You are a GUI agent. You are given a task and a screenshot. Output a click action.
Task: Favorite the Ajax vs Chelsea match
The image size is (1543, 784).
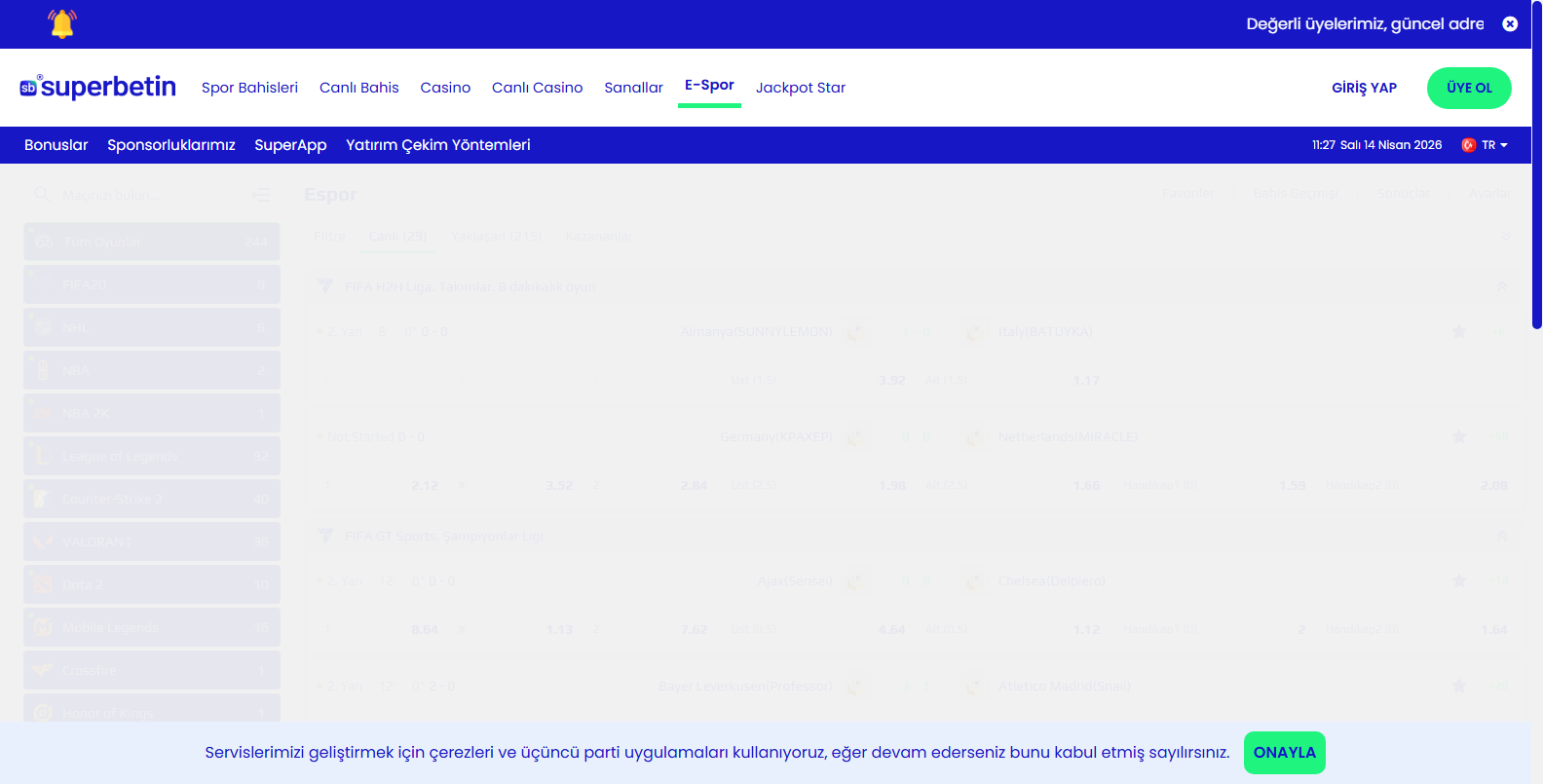(x=1459, y=581)
